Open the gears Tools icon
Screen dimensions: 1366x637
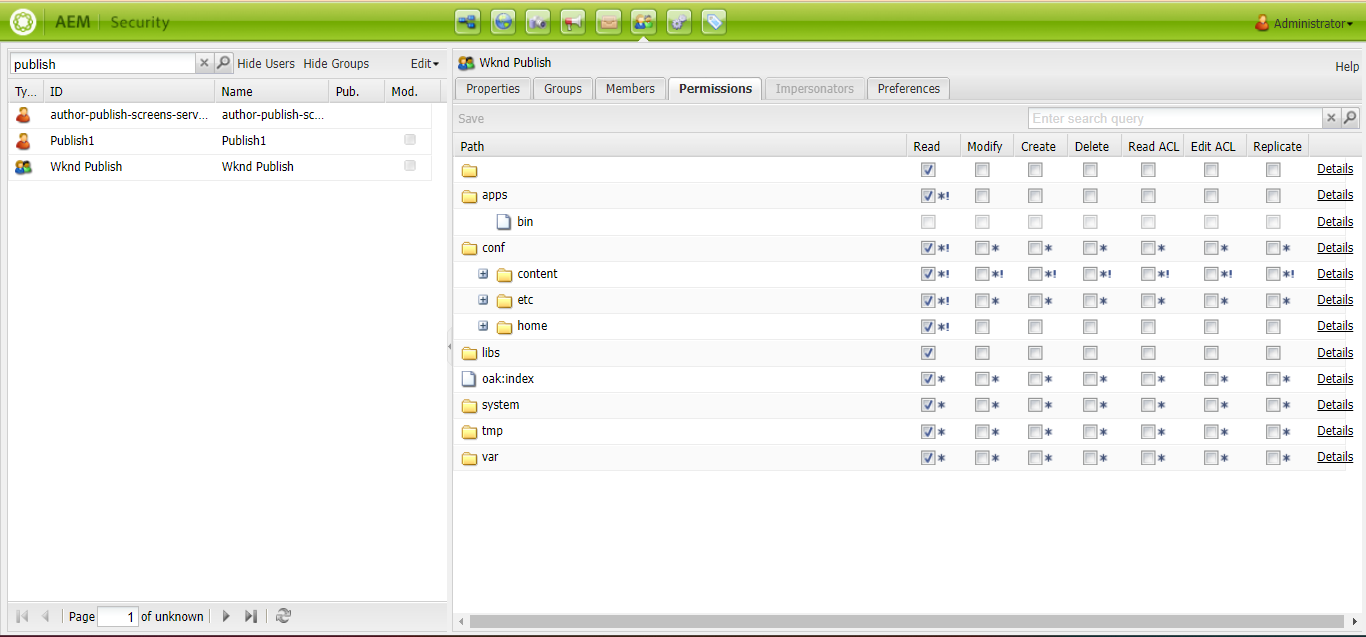[x=678, y=21]
